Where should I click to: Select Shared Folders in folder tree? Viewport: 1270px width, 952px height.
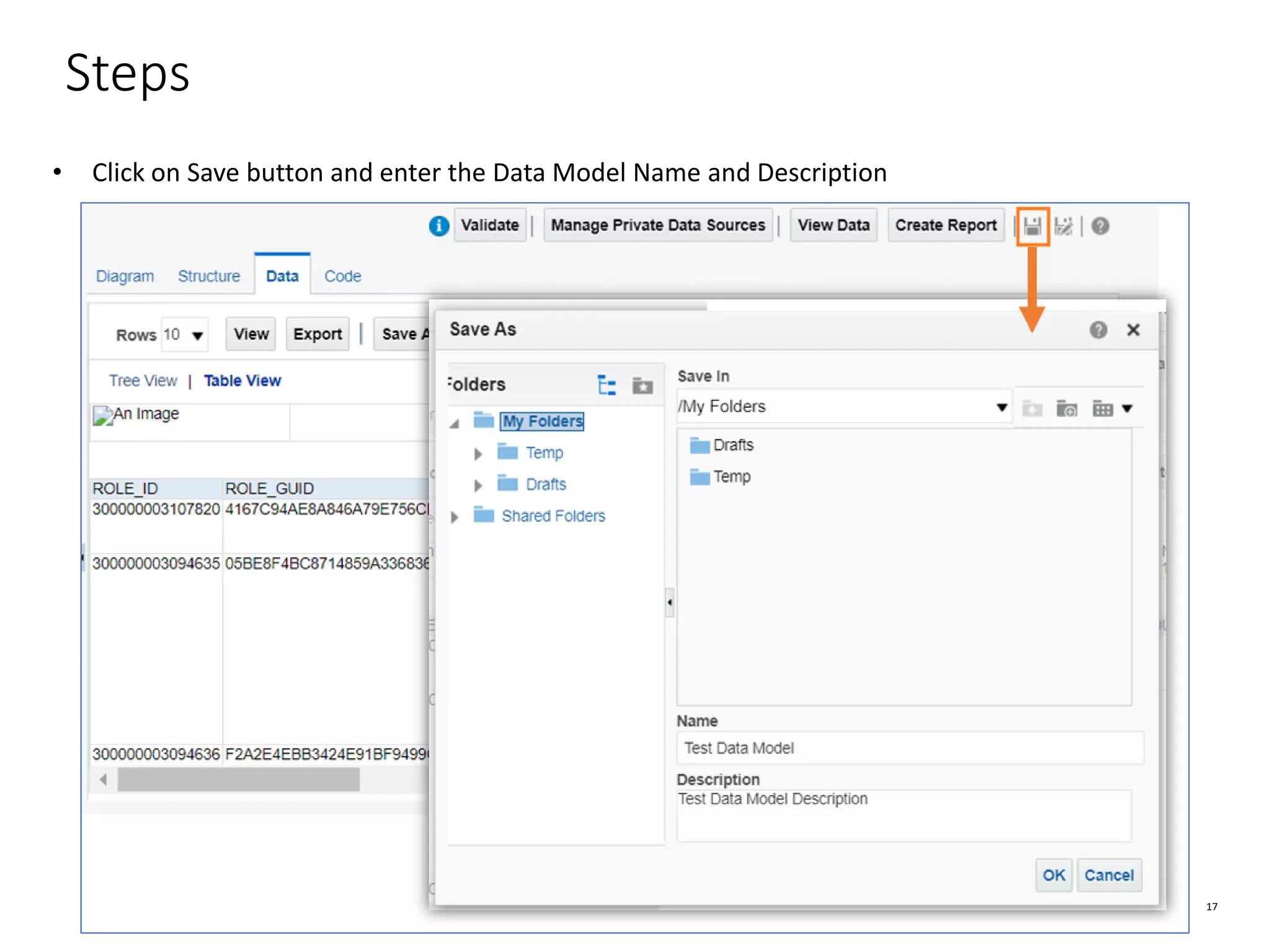[x=553, y=516]
